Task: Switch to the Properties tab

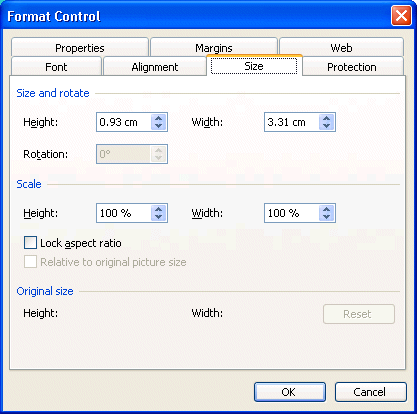Action: (x=80, y=47)
